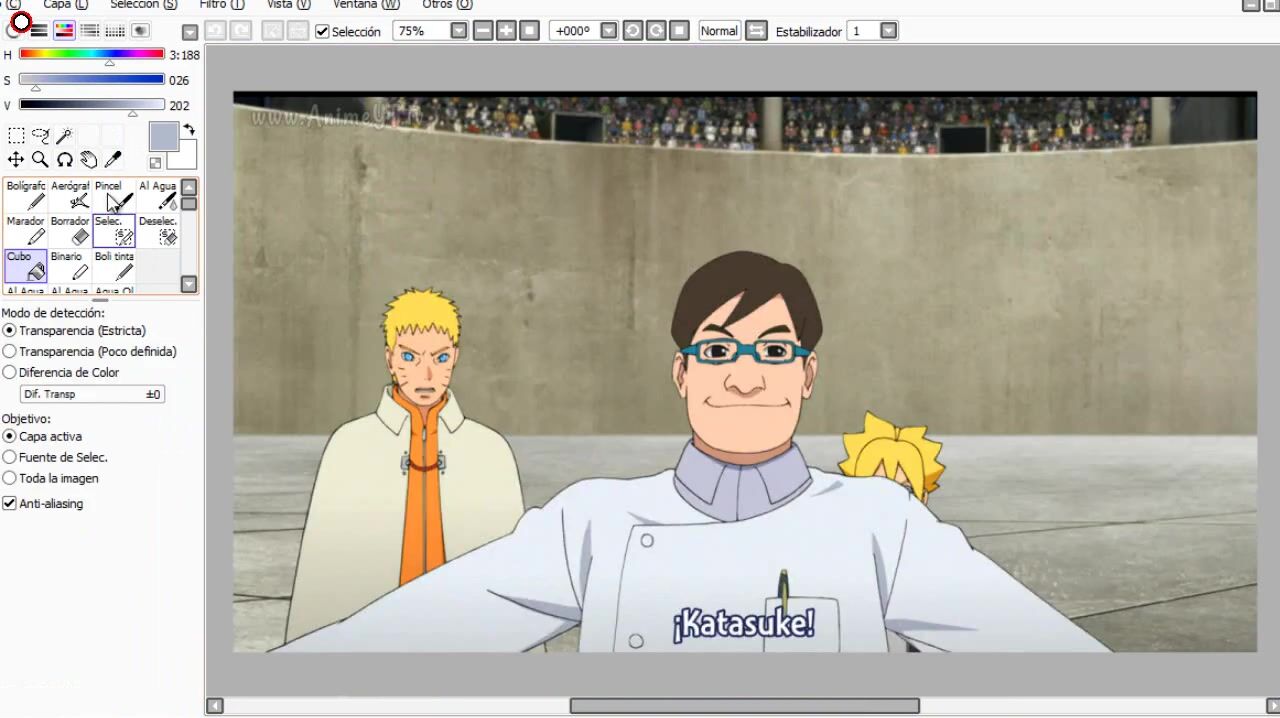Click the zoom in plus button
This screenshot has height=718, width=1280.
click(x=506, y=31)
